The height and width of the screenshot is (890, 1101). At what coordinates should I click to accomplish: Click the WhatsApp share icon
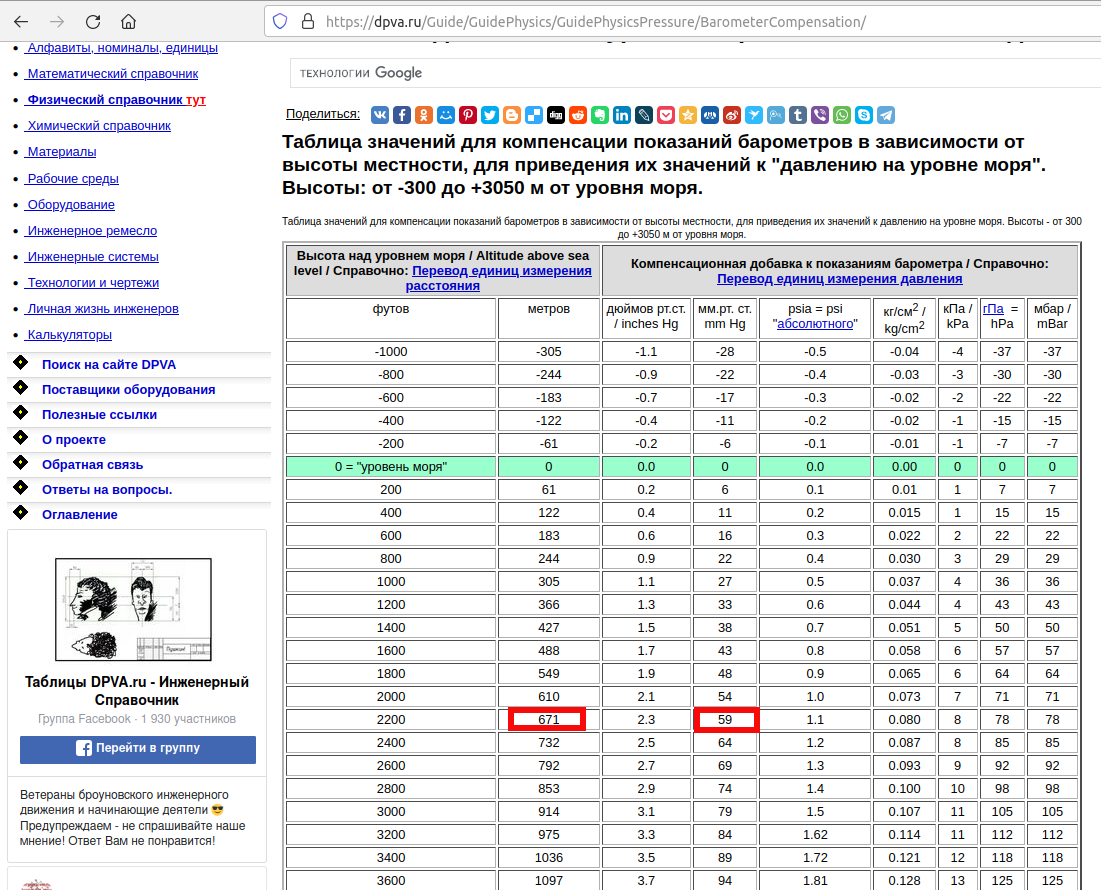tap(842, 115)
